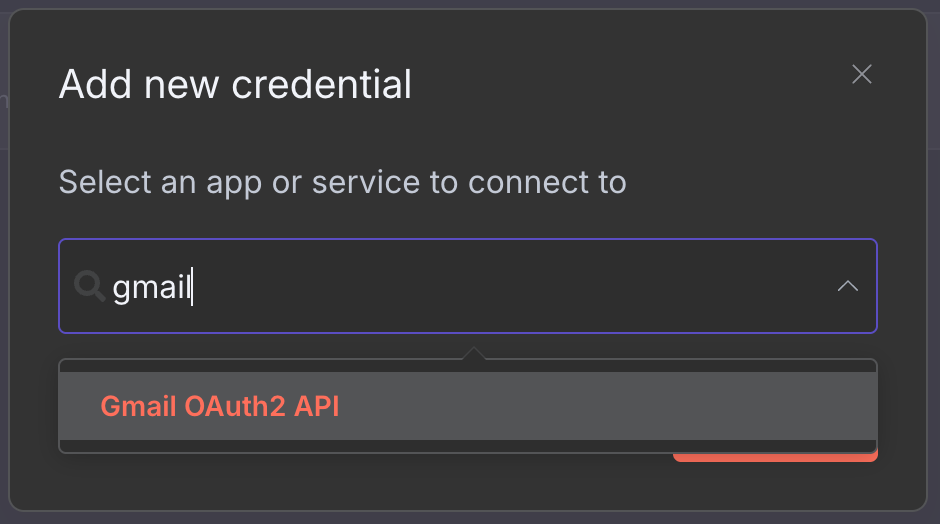Click the Select an app or service label
The image size is (940, 524).
(x=342, y=182)
